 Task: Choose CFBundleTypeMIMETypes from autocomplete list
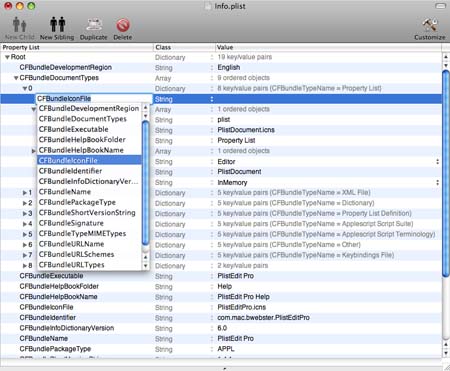[x=89, y=233]
